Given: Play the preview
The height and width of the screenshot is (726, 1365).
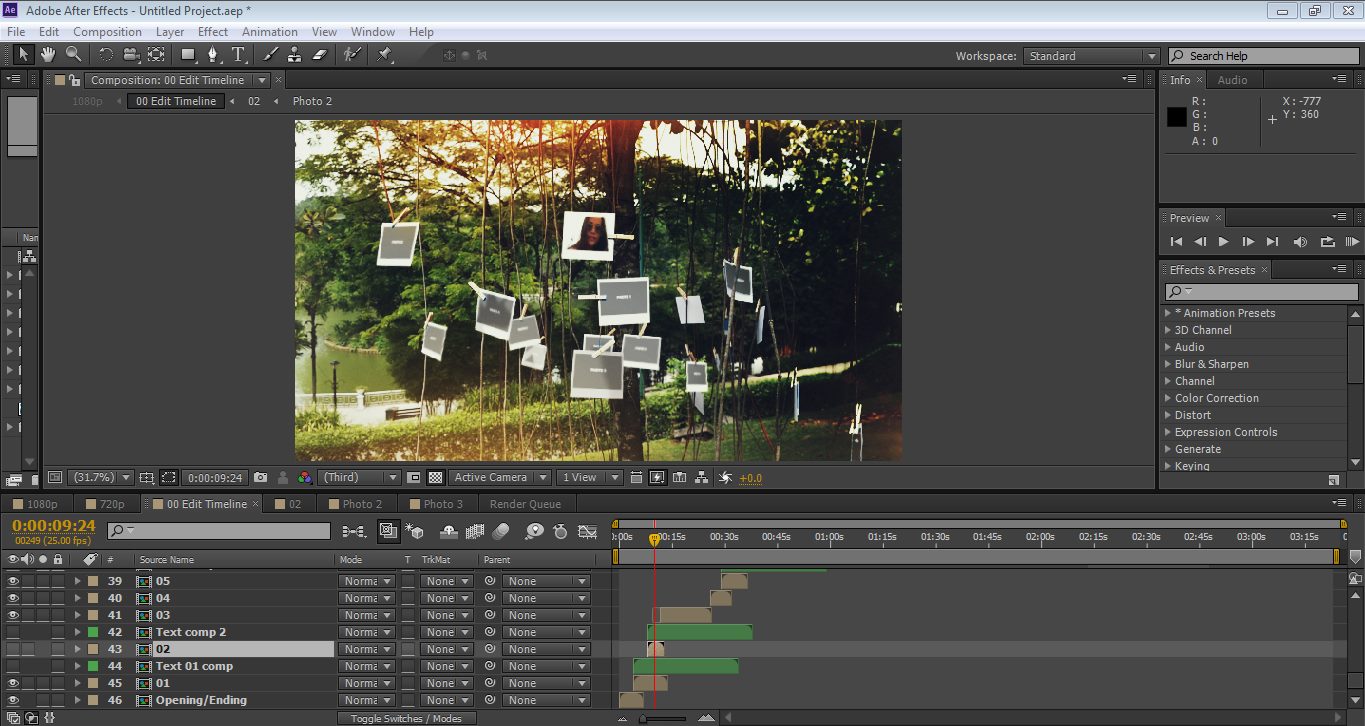Looking at the screenshot, I should pyautogui.click(x=1223, y=242).
